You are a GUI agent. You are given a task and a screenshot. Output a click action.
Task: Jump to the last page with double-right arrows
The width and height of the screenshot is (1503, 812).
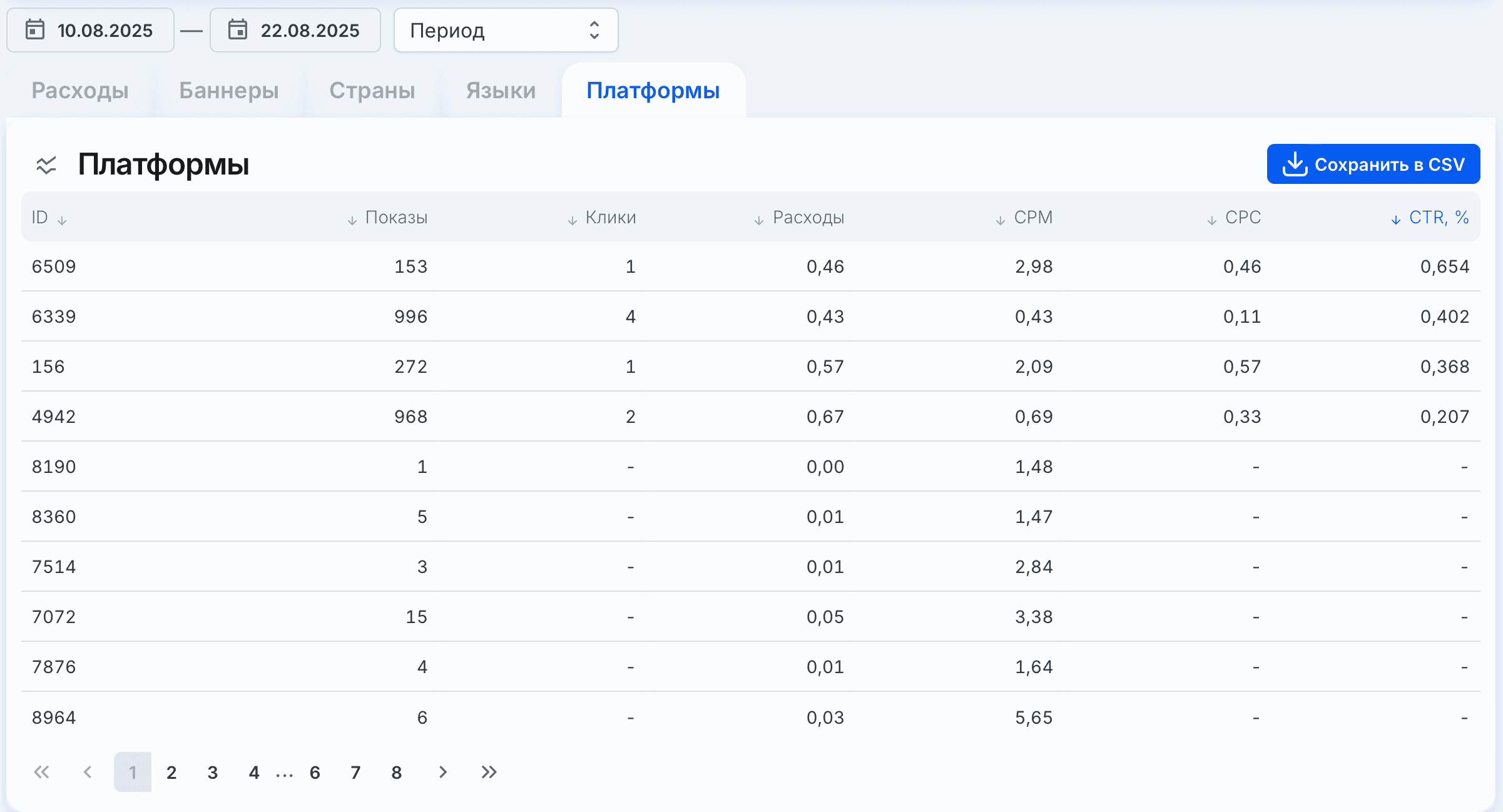489,772
